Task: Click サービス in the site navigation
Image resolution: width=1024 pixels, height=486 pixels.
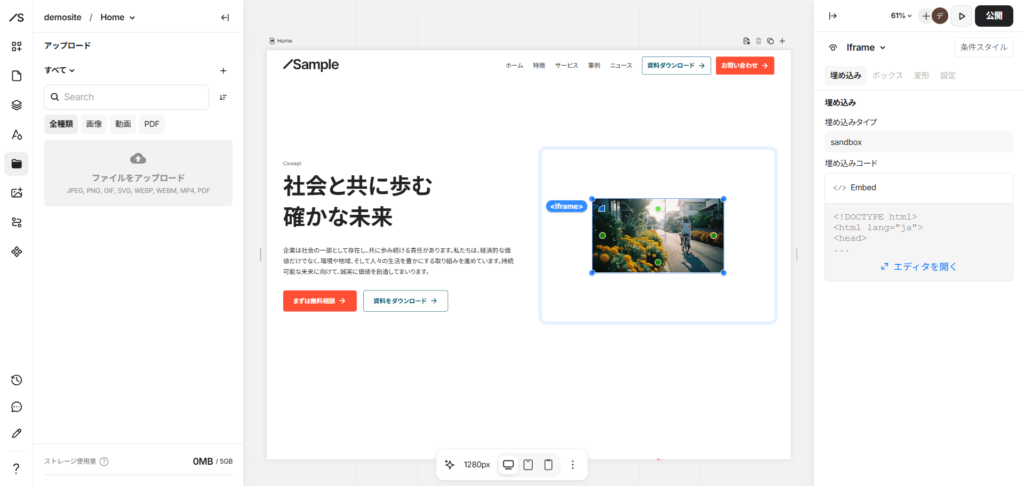Action: click(566, 66)
